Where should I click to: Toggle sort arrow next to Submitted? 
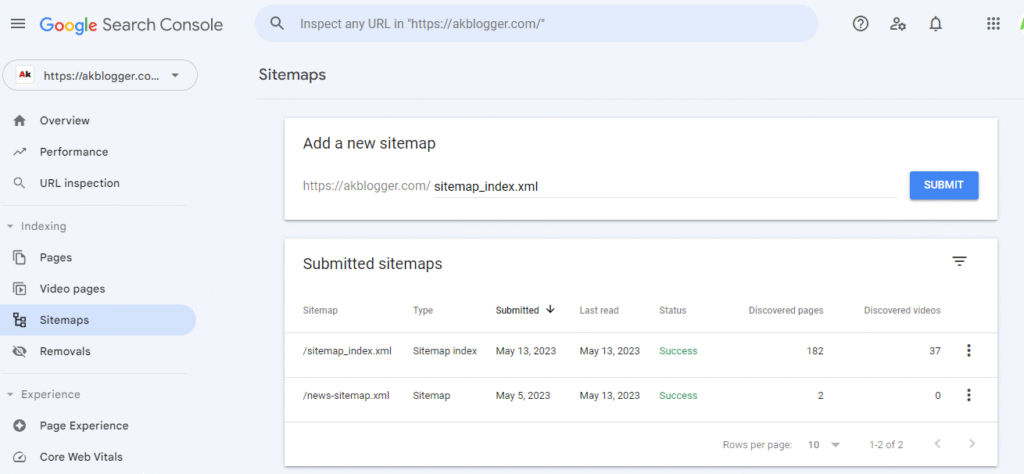tap(550, 309)
